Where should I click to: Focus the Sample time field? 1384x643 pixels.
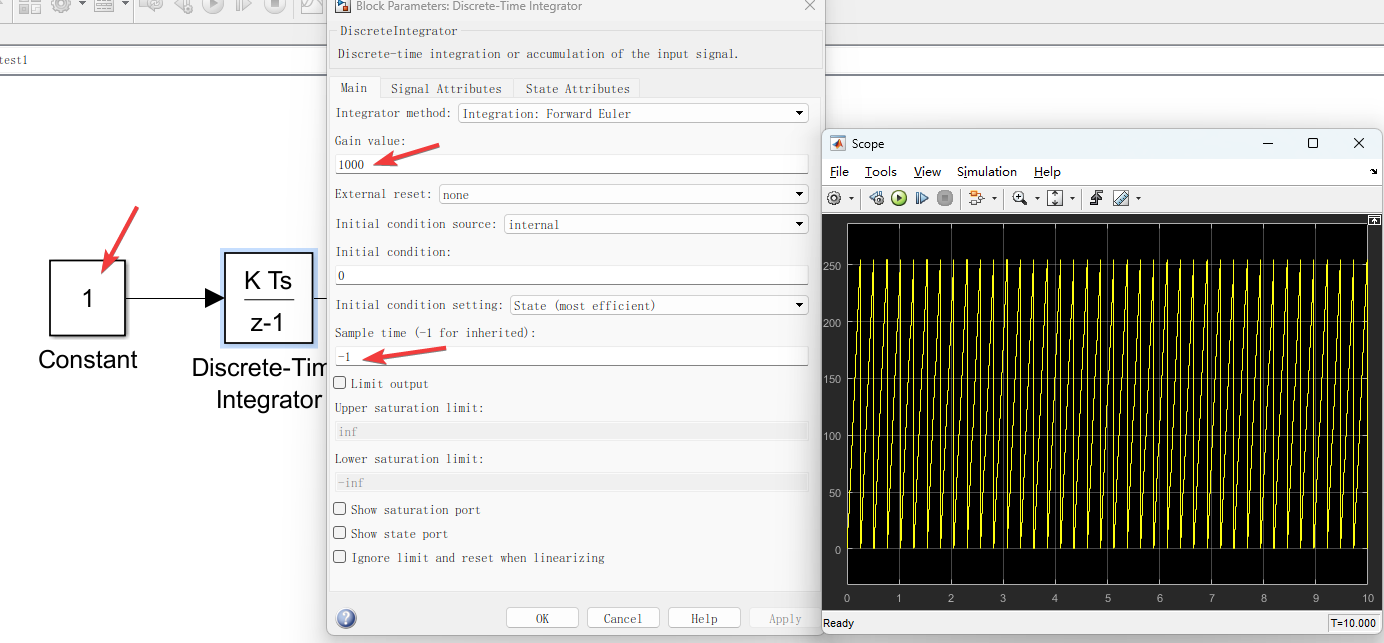pos(571,356)
